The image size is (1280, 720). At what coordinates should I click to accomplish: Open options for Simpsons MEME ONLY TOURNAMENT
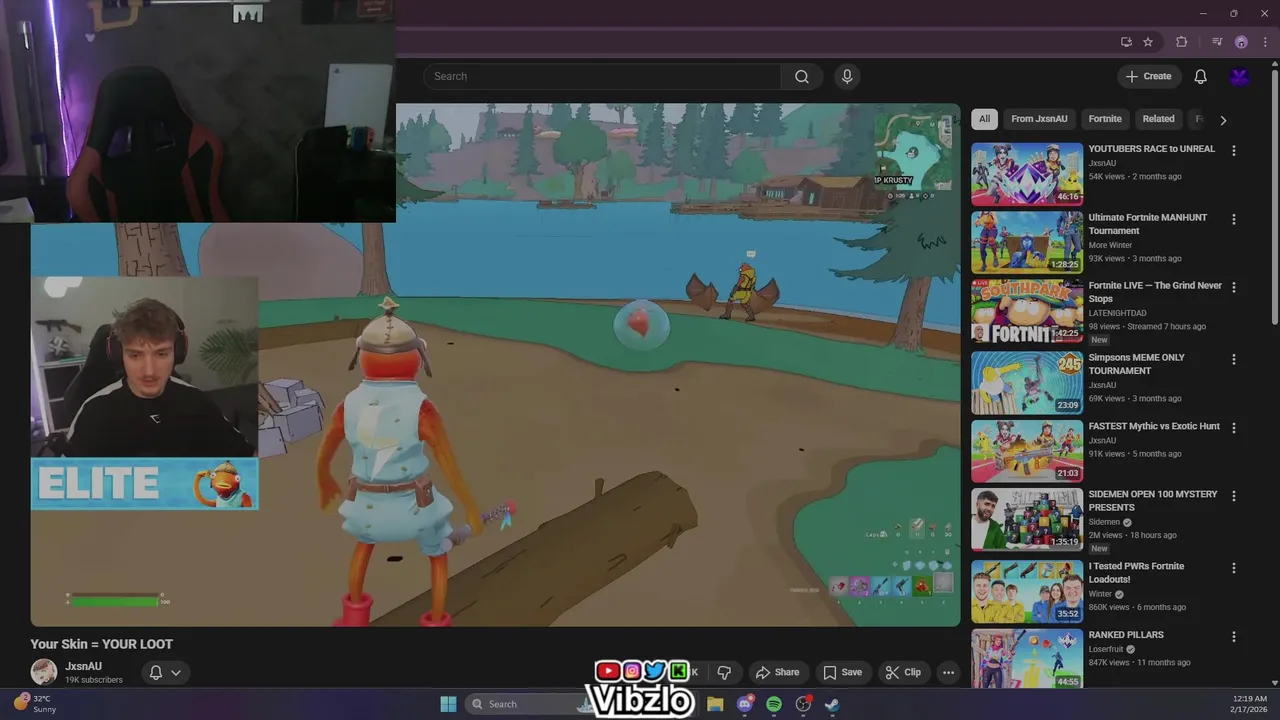[1233, 359]
